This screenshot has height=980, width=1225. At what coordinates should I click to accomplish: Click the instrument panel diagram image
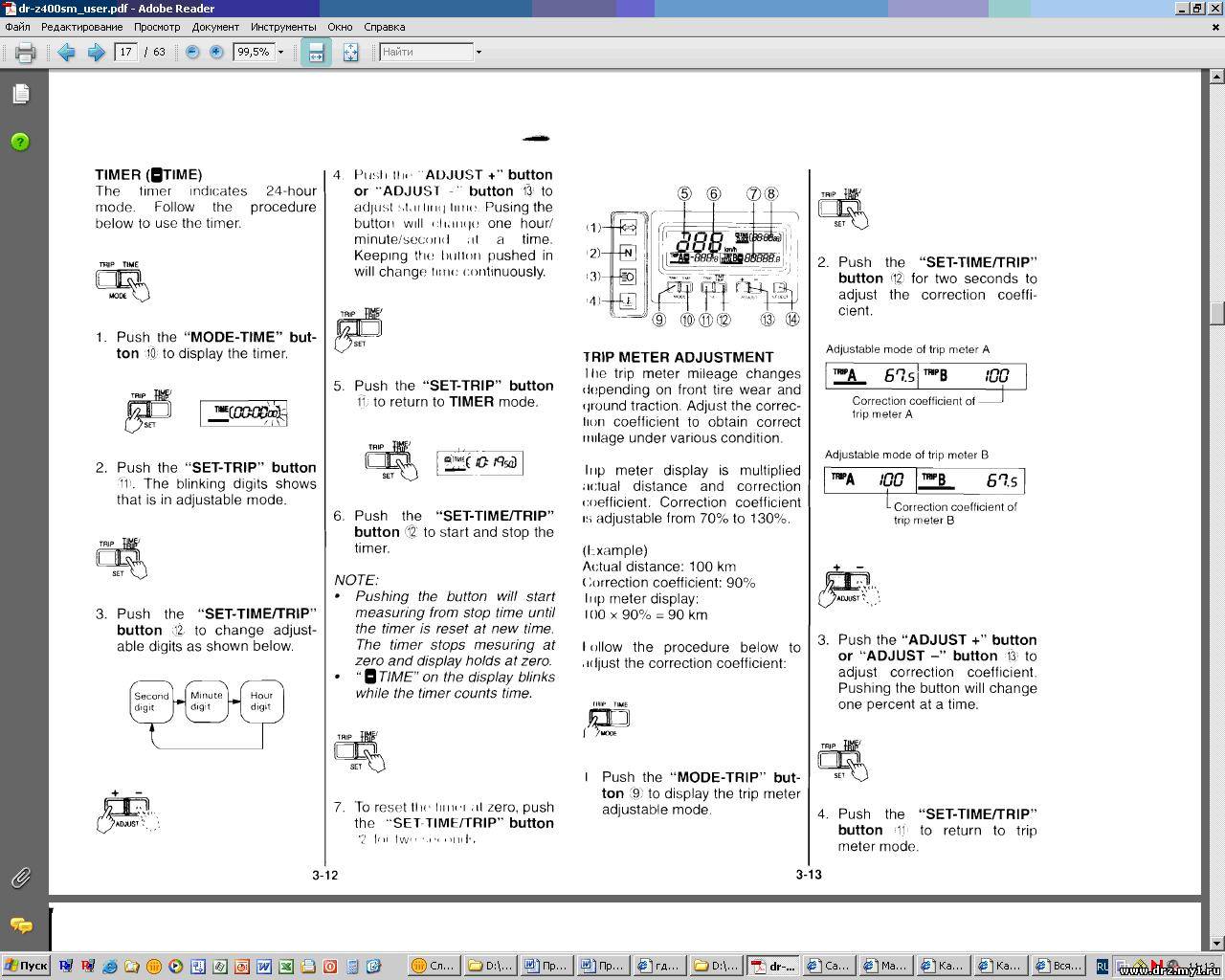coord(693,256)
